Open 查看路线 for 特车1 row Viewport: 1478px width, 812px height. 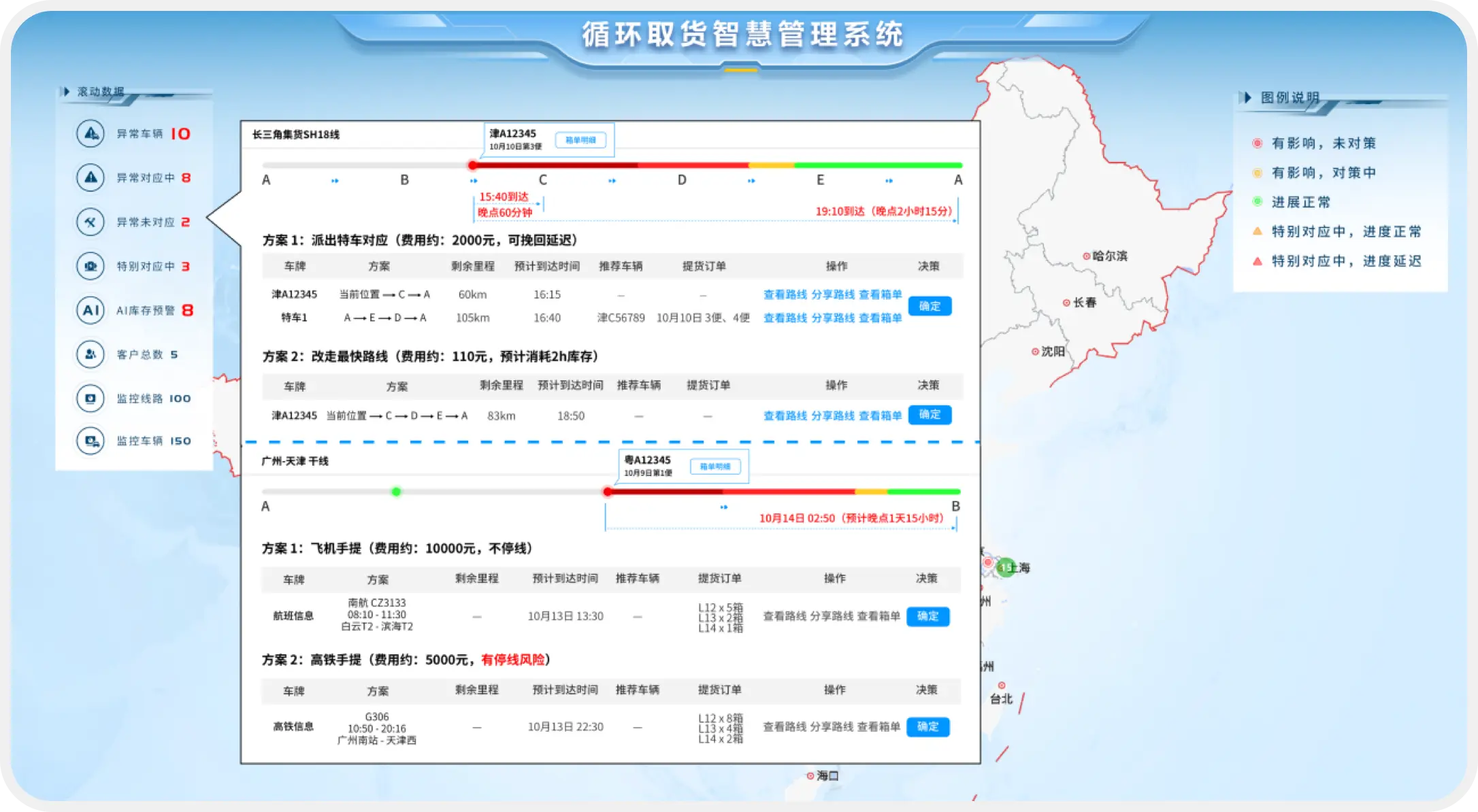(785, 318)
